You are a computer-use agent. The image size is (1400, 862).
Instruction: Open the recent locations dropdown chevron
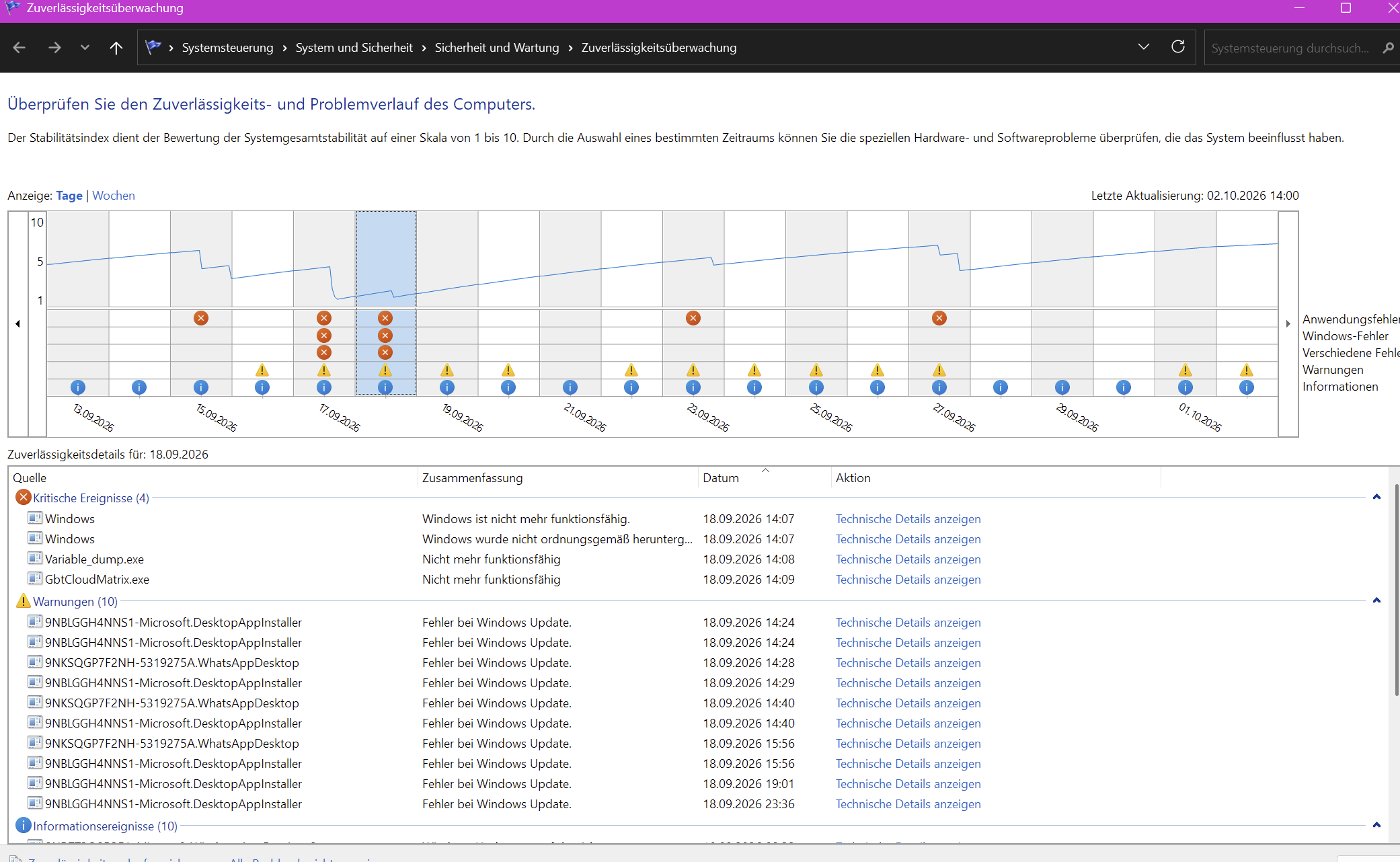85,48
